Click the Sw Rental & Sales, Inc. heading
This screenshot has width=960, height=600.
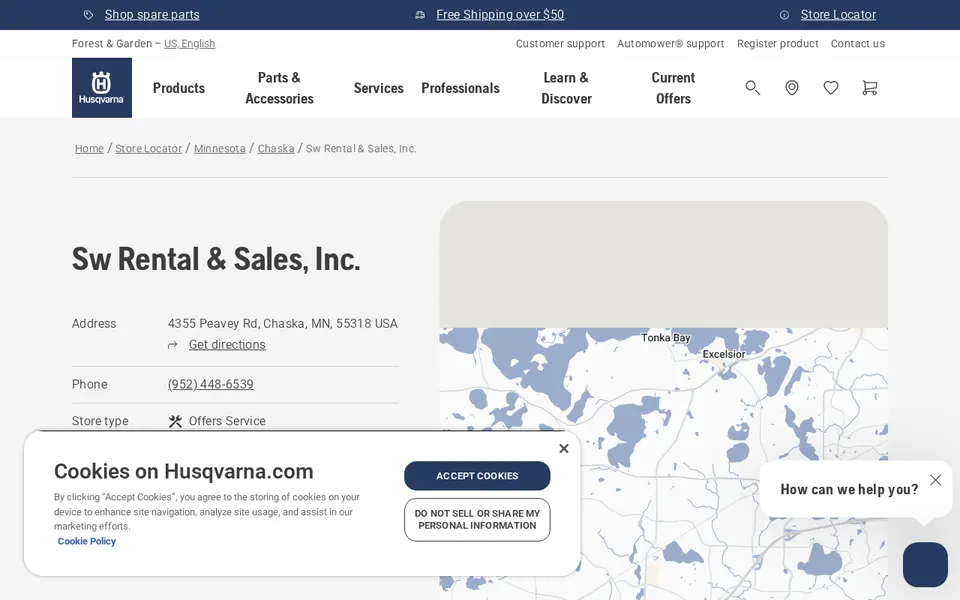click(216, 260)
